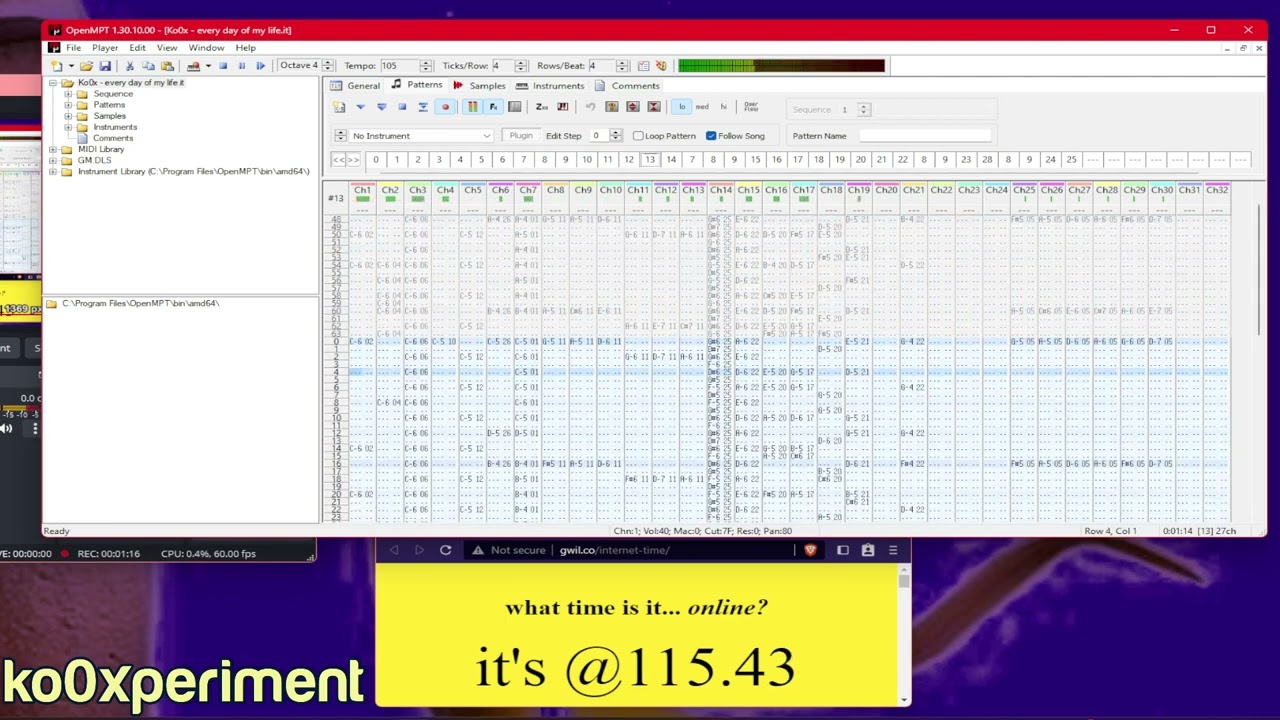Click the Paste clipboard icon
The height and width of the screenshot is (720, 1280).
[166, 66]
